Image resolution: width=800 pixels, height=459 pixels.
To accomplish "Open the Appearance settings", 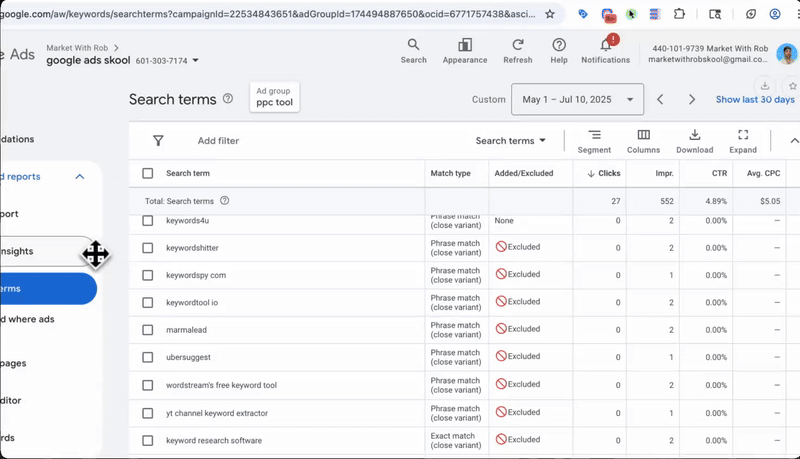I will click(x=465, y=51).
